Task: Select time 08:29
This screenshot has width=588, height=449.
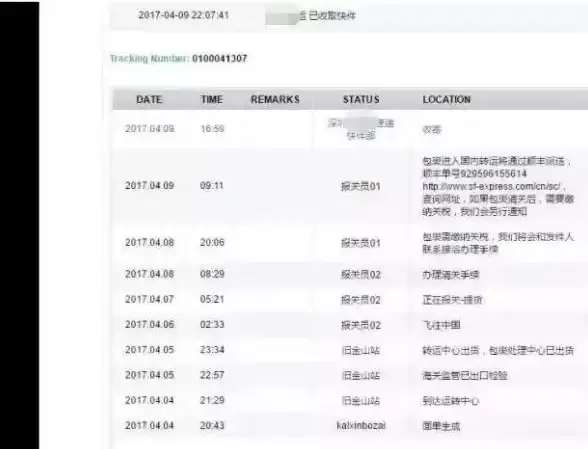Action: pos(212,274)
